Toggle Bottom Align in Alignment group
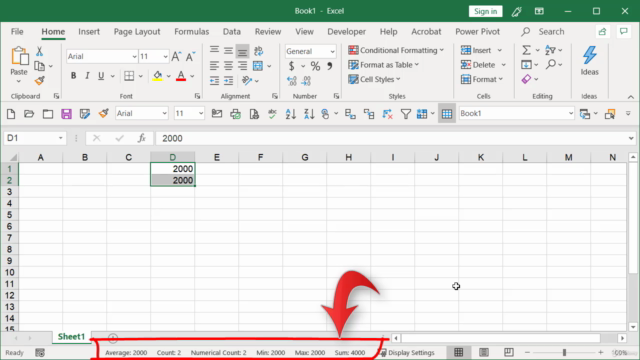 click(242, 51)
